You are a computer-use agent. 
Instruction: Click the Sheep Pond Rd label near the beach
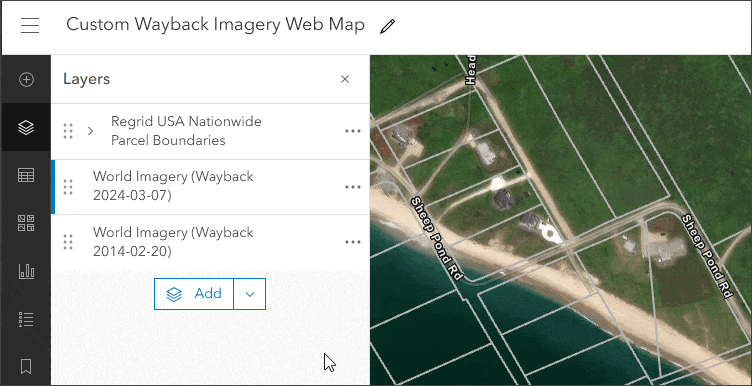coord(437,238)
